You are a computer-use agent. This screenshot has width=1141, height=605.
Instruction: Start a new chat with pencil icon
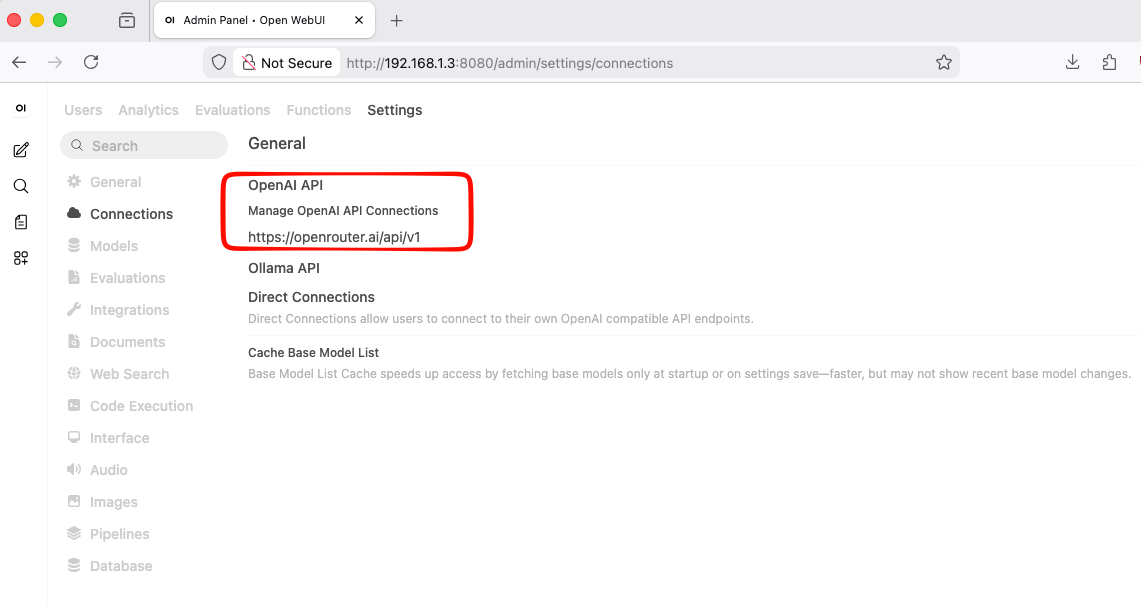pos(21,150)
